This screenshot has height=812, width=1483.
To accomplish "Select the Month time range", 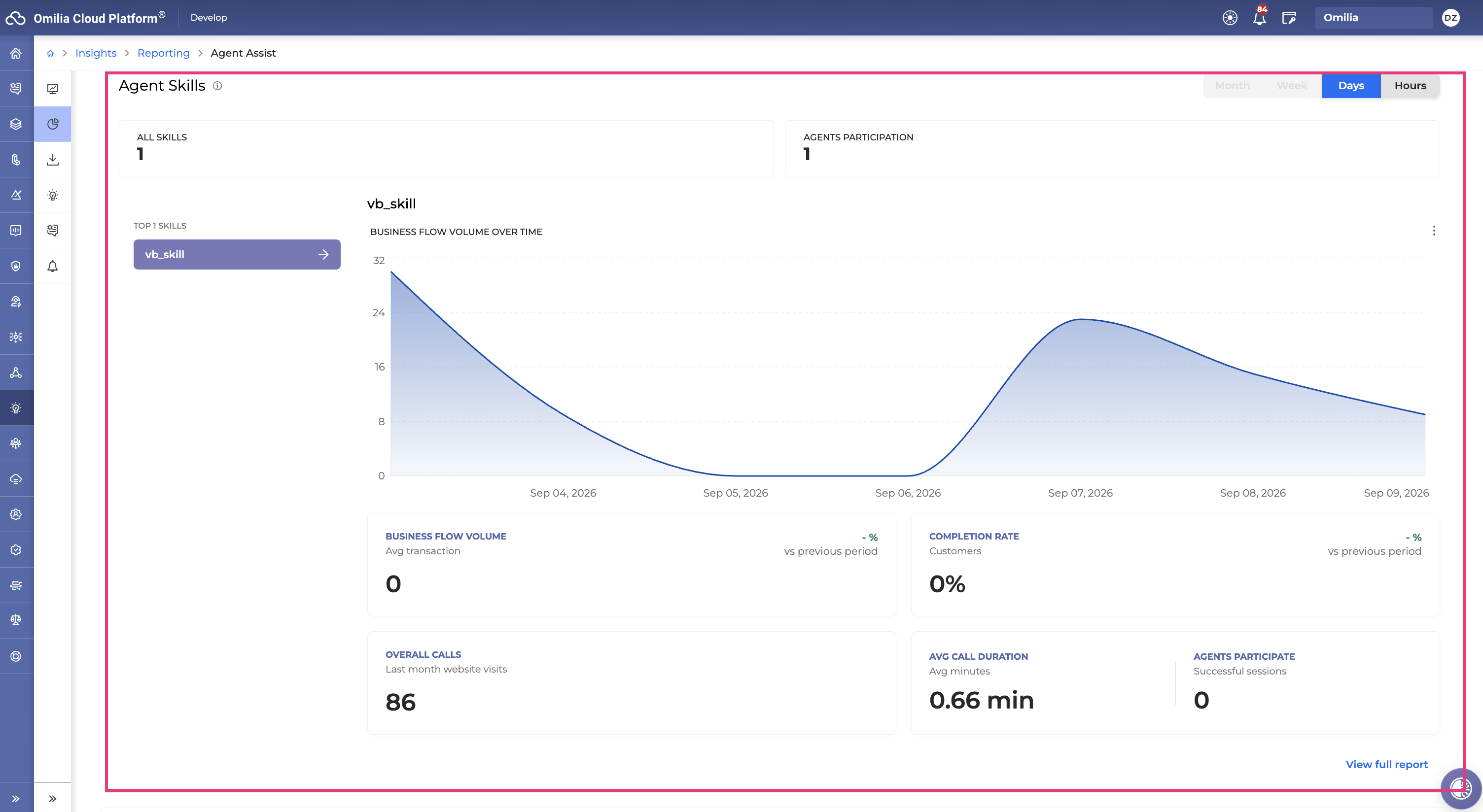I will [1232, 86].
